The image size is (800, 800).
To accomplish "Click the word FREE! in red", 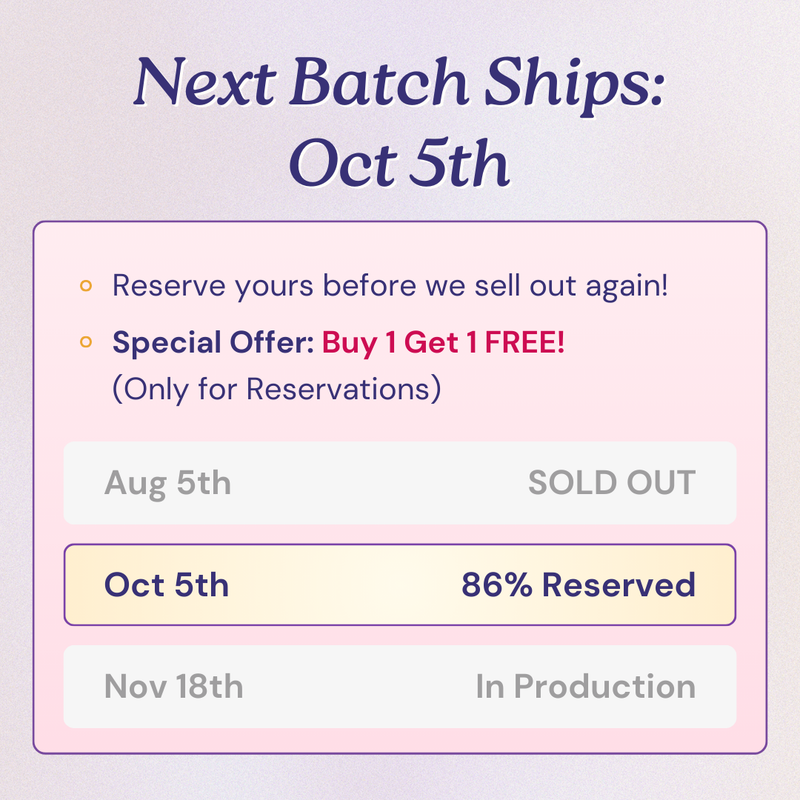I will click(x=524, y=342).
